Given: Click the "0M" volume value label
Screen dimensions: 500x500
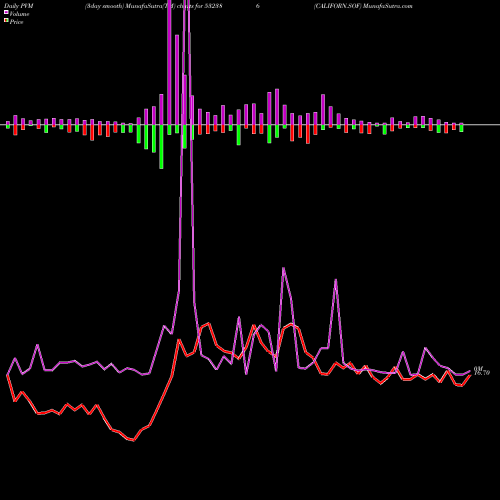Looking at the screenshot, I should click(478, 368).
